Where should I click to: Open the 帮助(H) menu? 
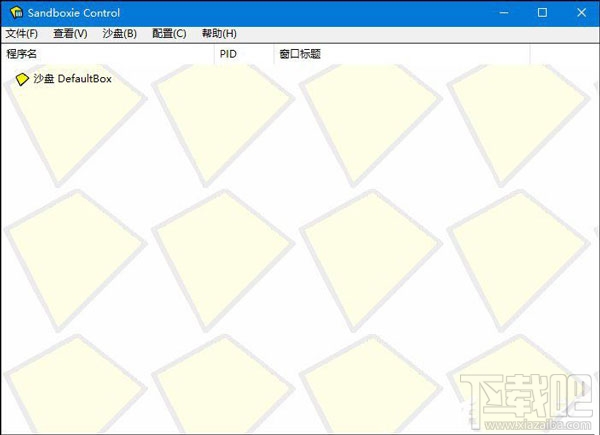pyautogui.click(x=219, y=34)
